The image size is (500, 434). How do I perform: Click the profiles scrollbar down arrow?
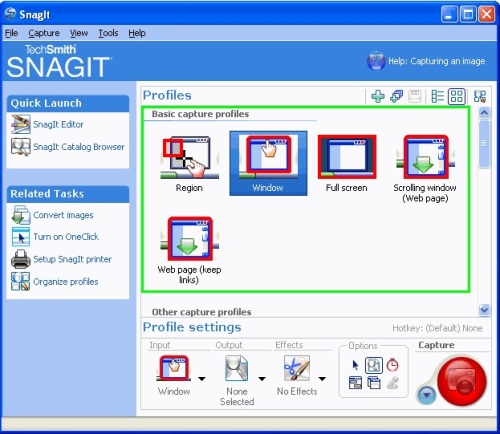point(484,310)
